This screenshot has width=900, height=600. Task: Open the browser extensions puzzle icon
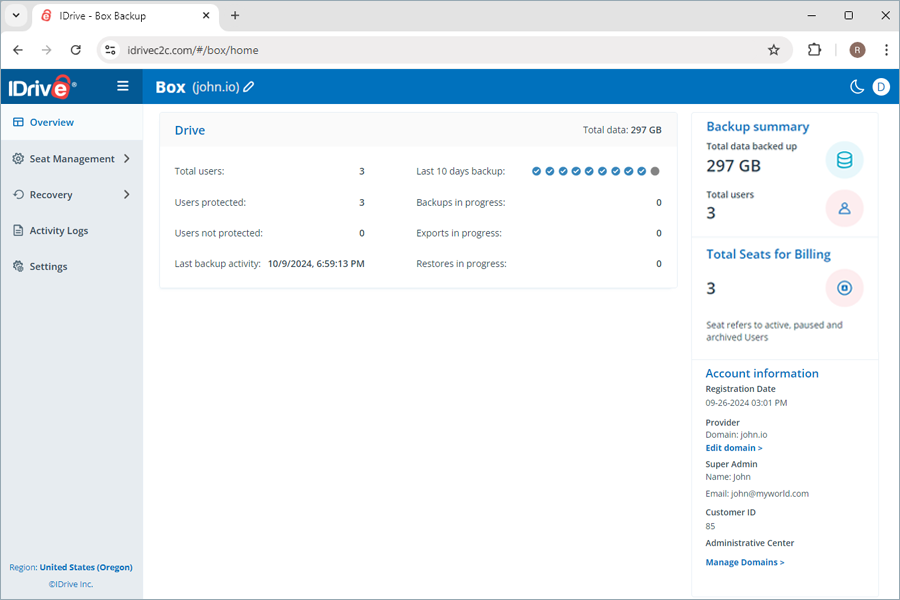coord(814,50)
